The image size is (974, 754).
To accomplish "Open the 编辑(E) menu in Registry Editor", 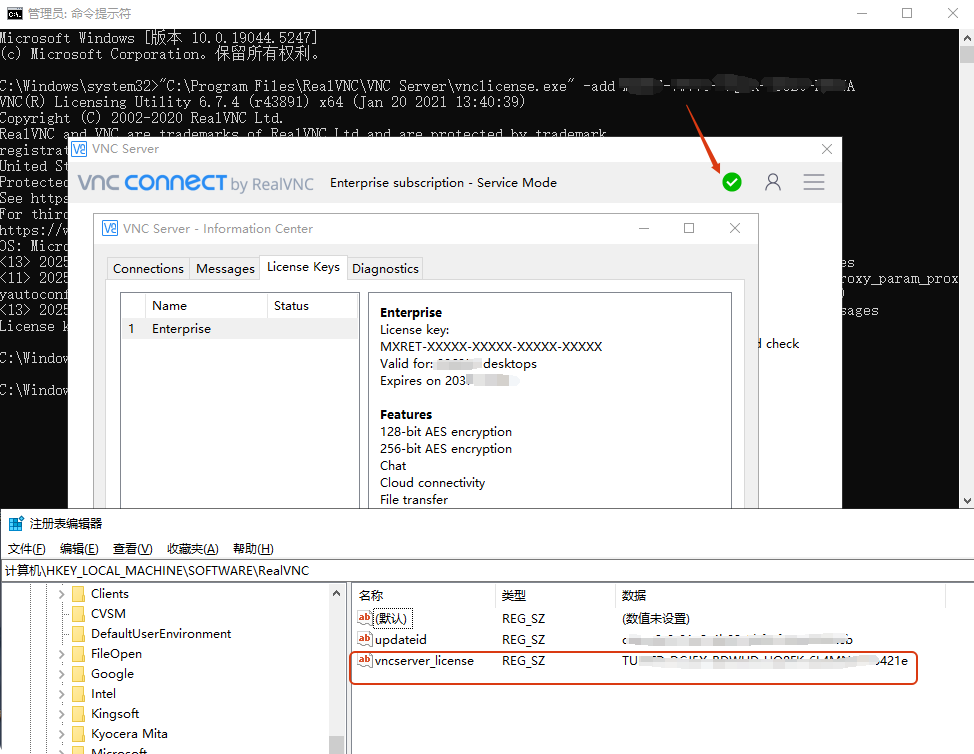I will pos(79,548).
